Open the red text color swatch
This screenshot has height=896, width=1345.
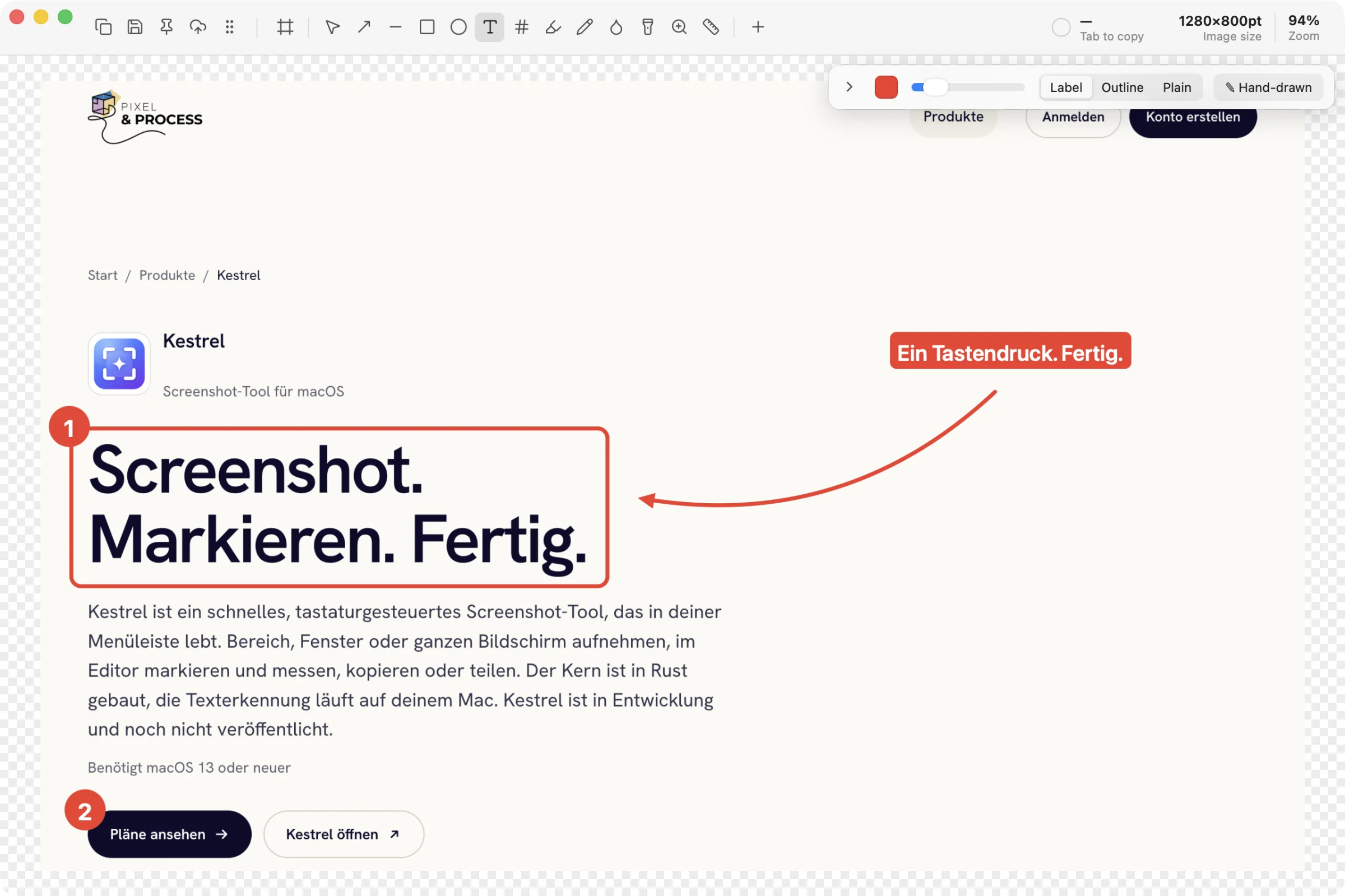coord(886,87)
